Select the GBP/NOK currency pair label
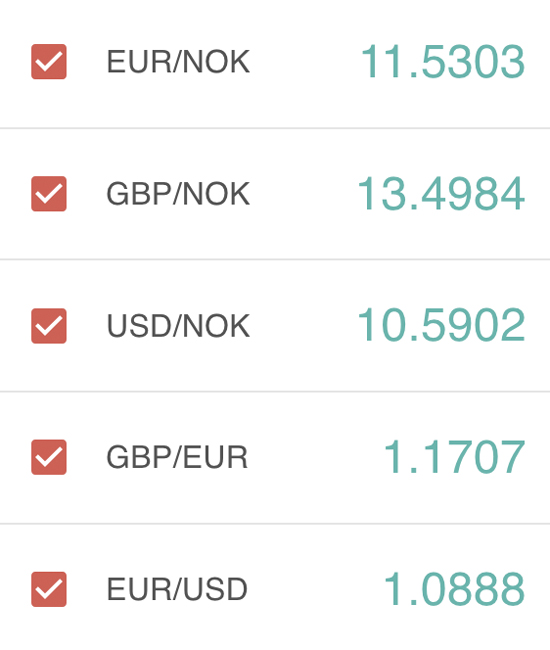Image resolution: width=550 pixels, height=650 pixels. (x=178, y=194)
